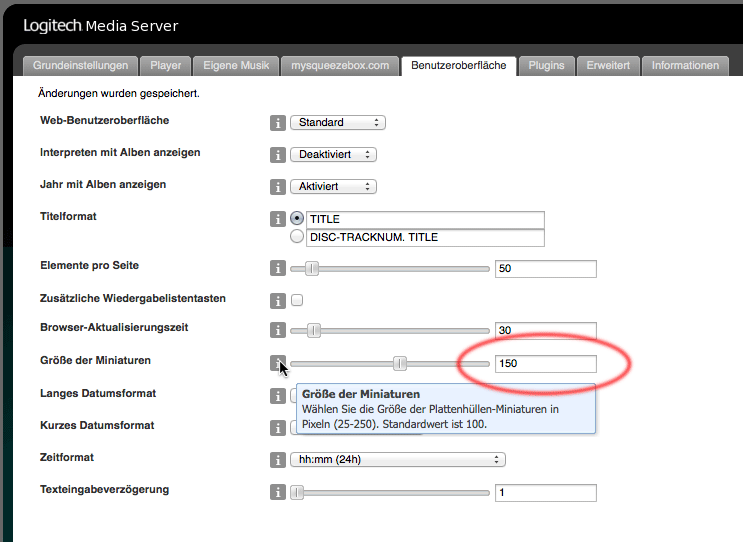Open the Informationen tab
The width and height of the screenshot is (743, 542).
pos(685,66)
